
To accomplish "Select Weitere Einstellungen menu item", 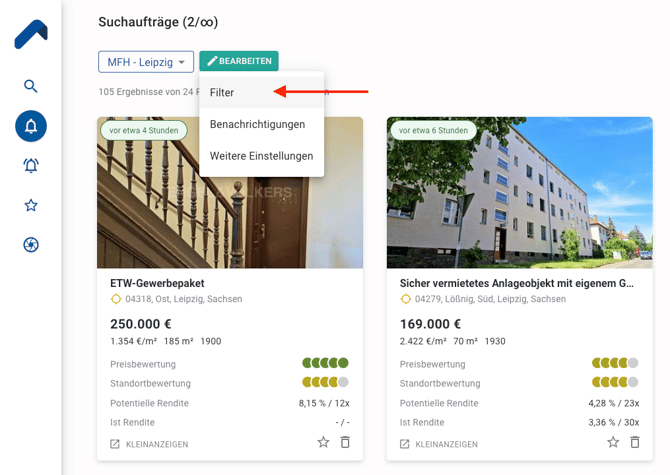I will [261, 156].
